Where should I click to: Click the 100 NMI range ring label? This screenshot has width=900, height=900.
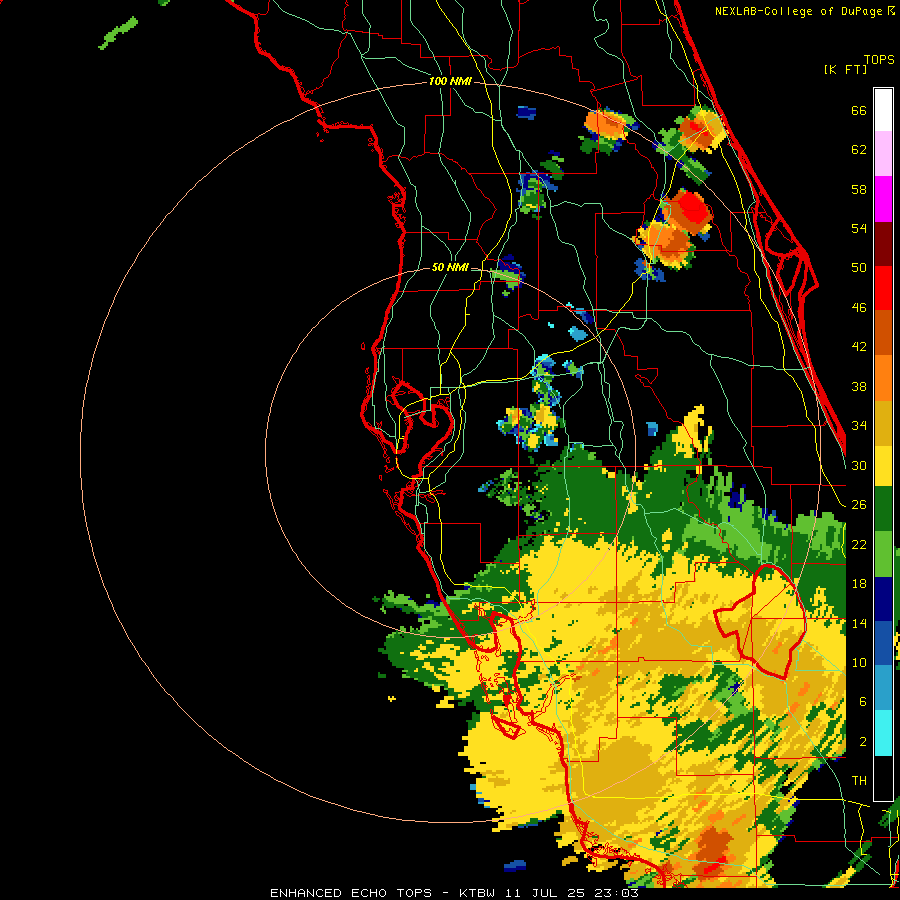tap(450, 82)
